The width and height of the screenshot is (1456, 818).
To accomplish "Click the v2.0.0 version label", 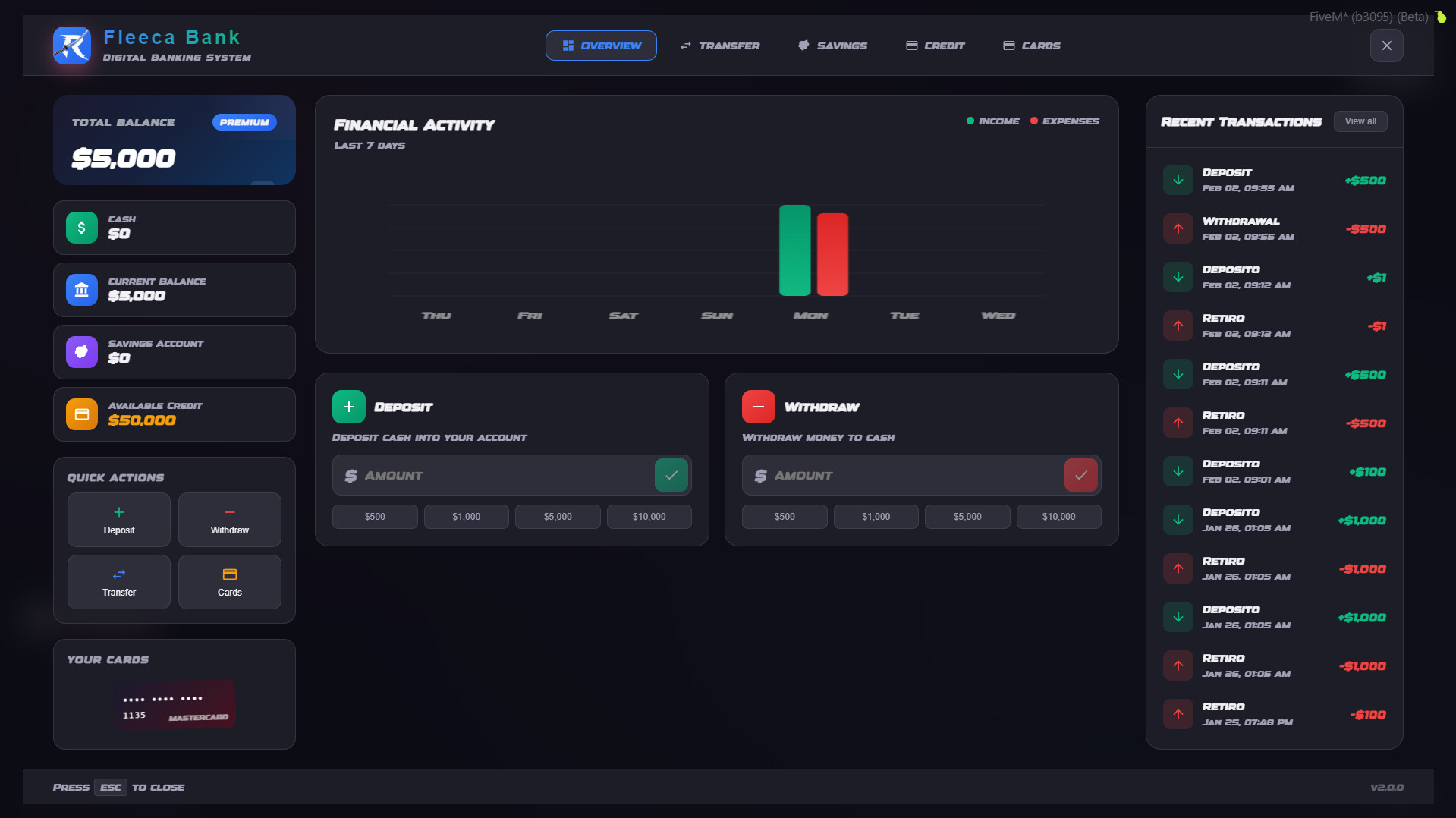I will tap(1387, 788).
